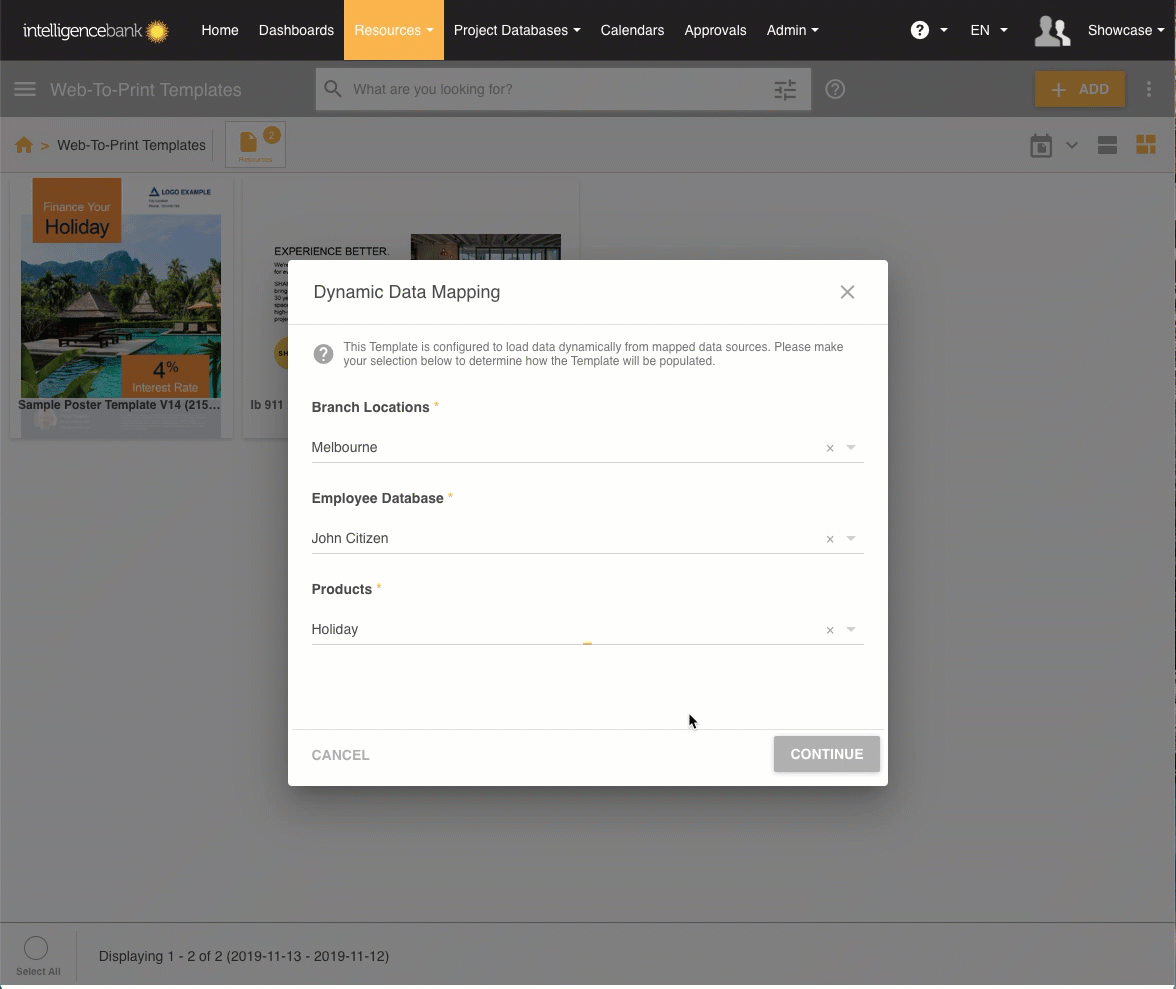Click the help icon beside search bar

(835, 90)
